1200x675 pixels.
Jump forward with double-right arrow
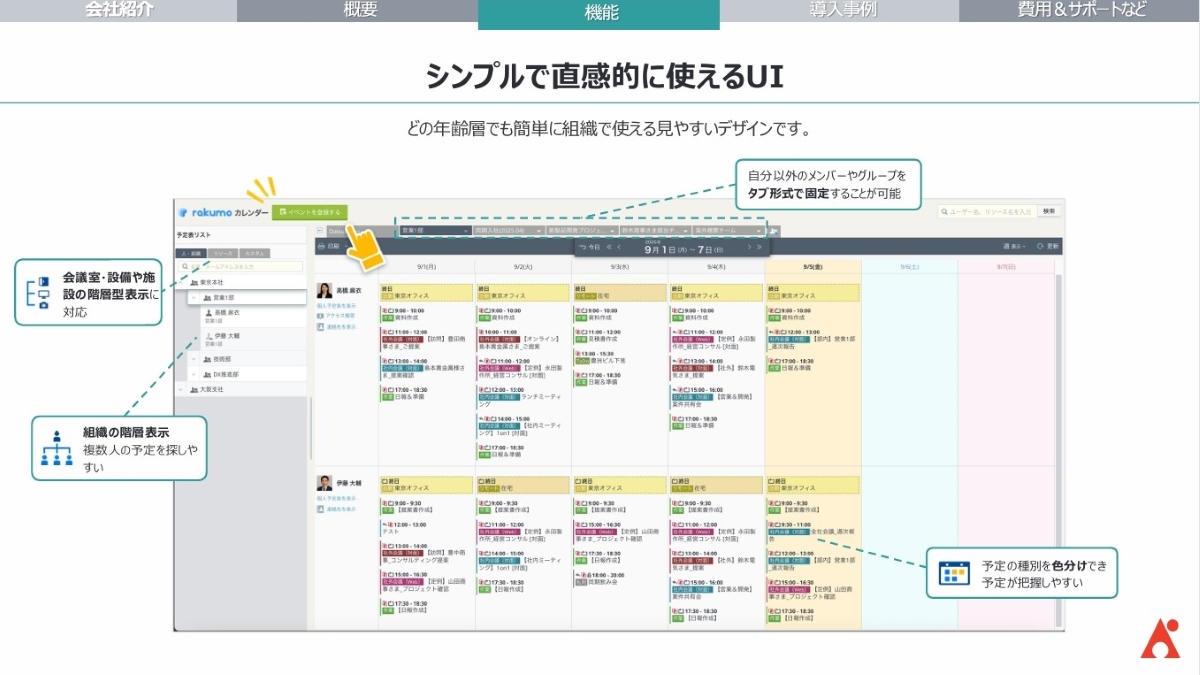(759, 247)
